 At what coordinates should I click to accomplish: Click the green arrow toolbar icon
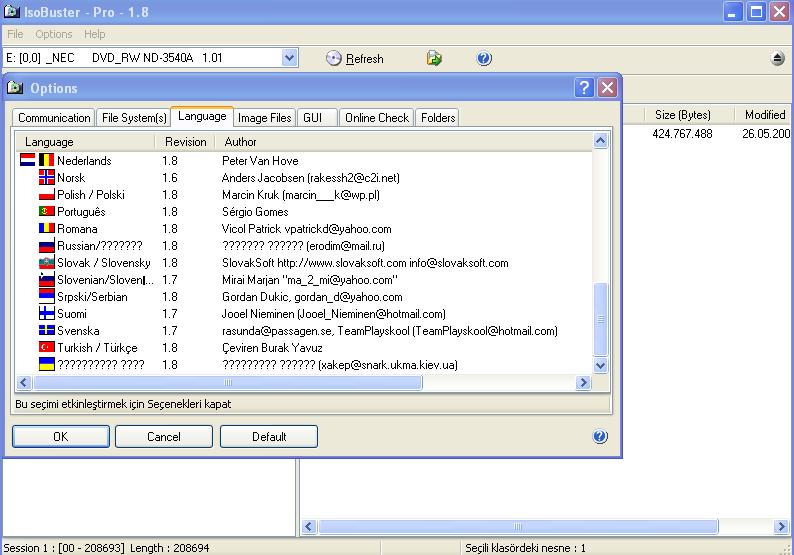pos(434,59)
